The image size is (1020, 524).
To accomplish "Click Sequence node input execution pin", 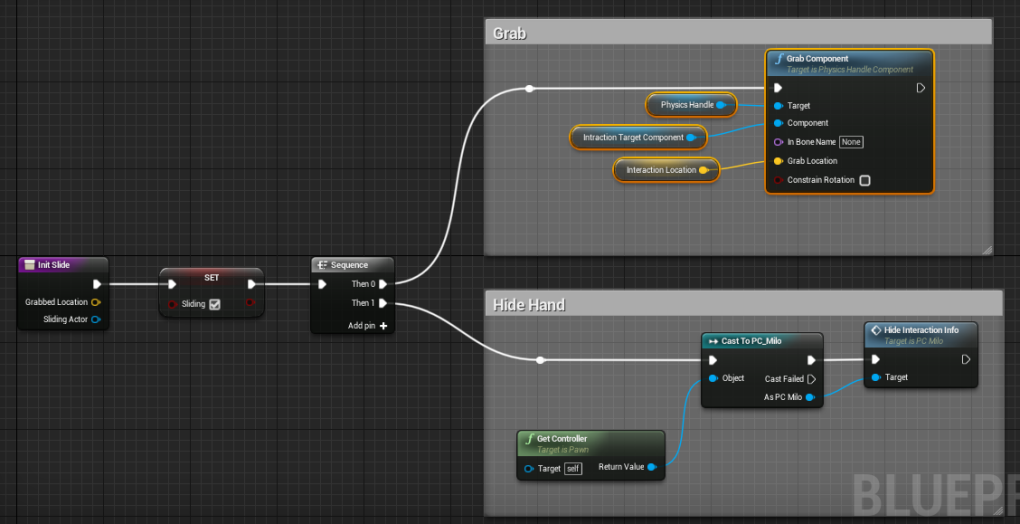I will point(322,284).
